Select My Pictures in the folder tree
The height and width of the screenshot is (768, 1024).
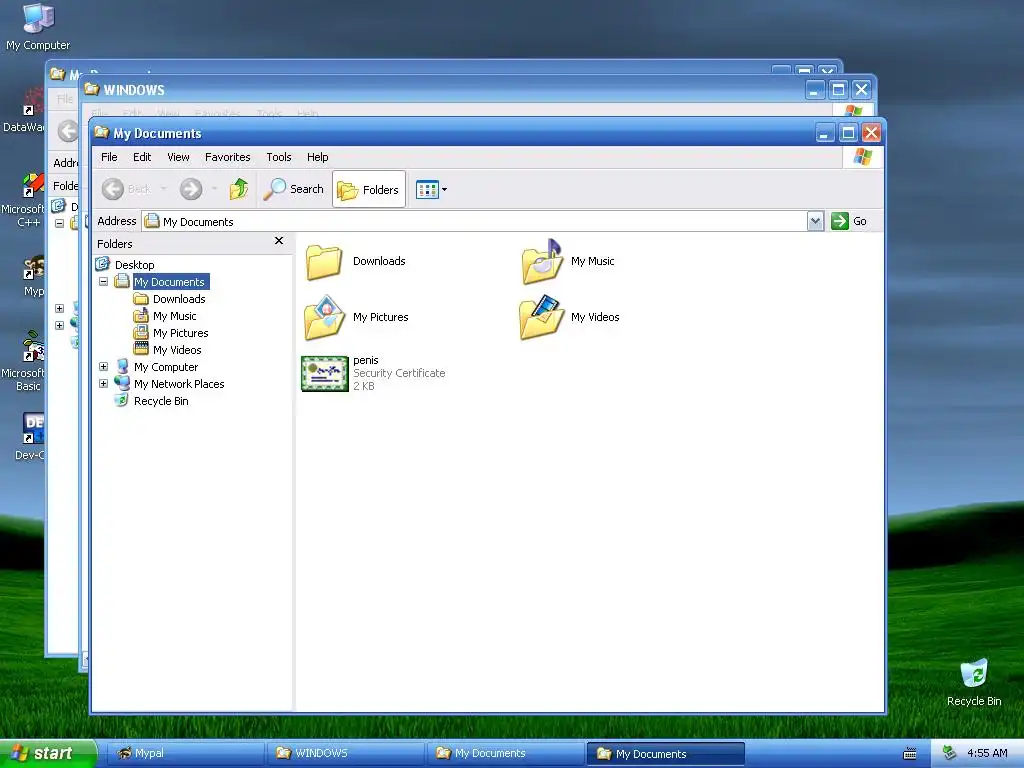coord(180,332)
